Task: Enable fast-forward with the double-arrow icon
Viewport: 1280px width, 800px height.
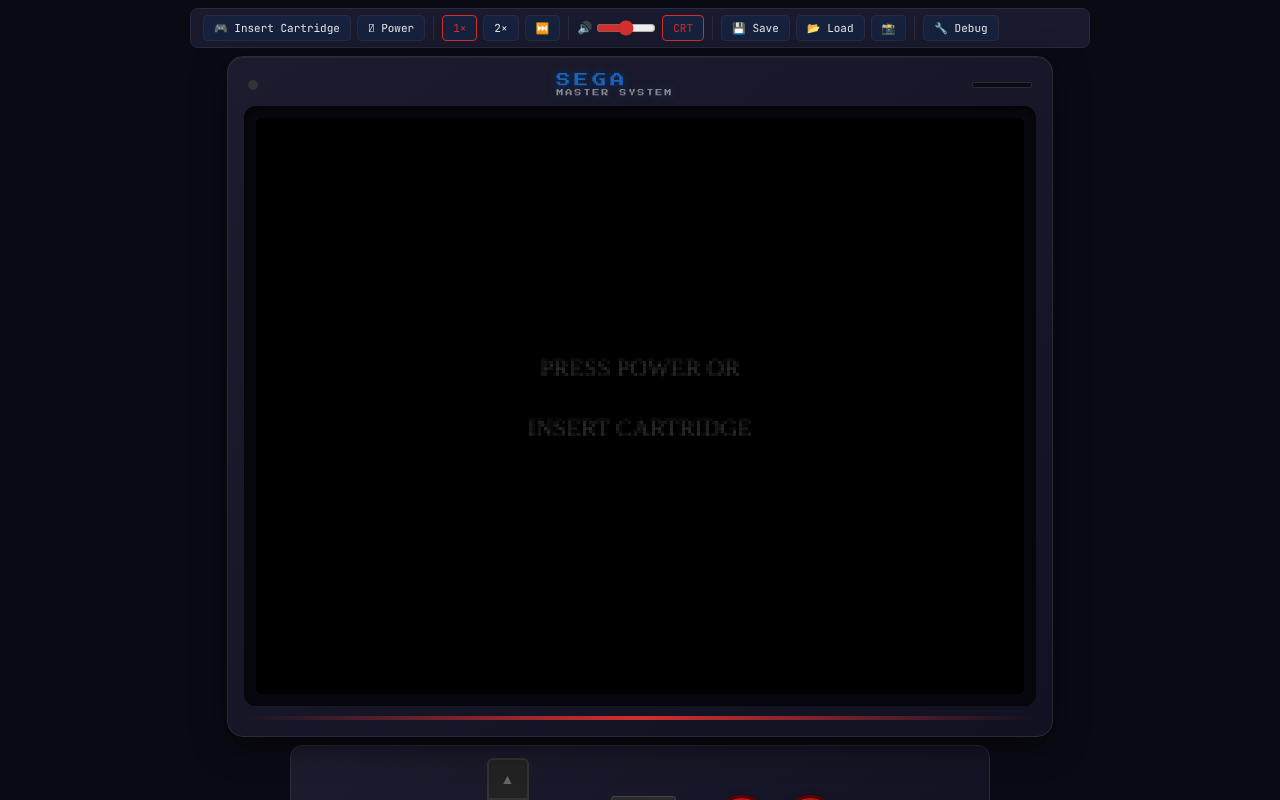Action: point(542,28)
